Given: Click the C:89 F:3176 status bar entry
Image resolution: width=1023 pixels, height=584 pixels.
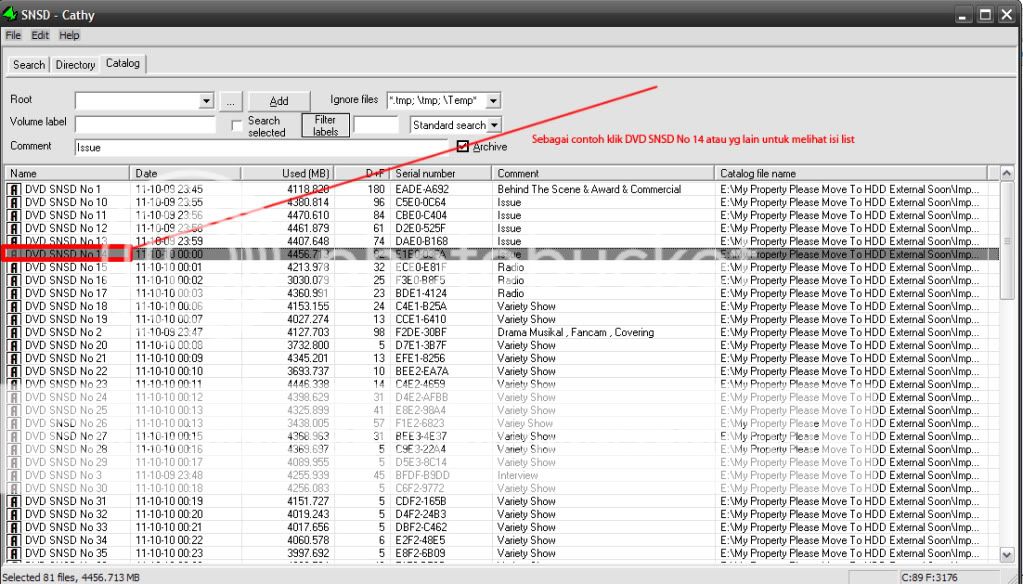Looking at the screenshot, I should (929, 577).
